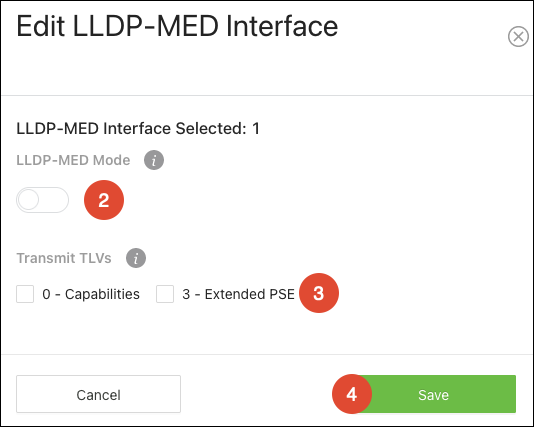Screen dimensions: 534x427
Task: Click the red step 4 callout badge
Action: click(352, 394)
